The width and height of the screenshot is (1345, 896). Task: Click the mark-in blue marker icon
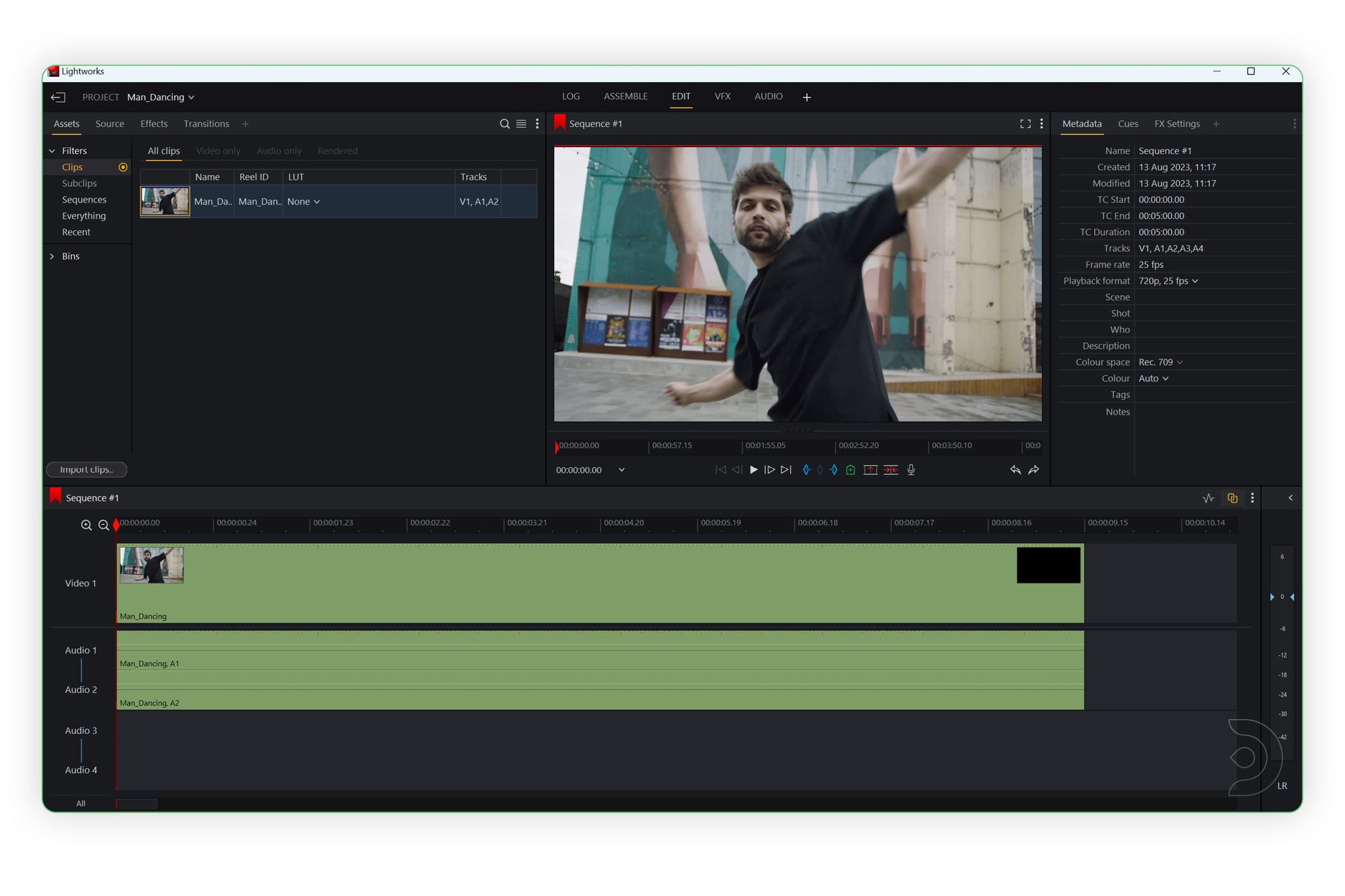[x=806, y=470]
